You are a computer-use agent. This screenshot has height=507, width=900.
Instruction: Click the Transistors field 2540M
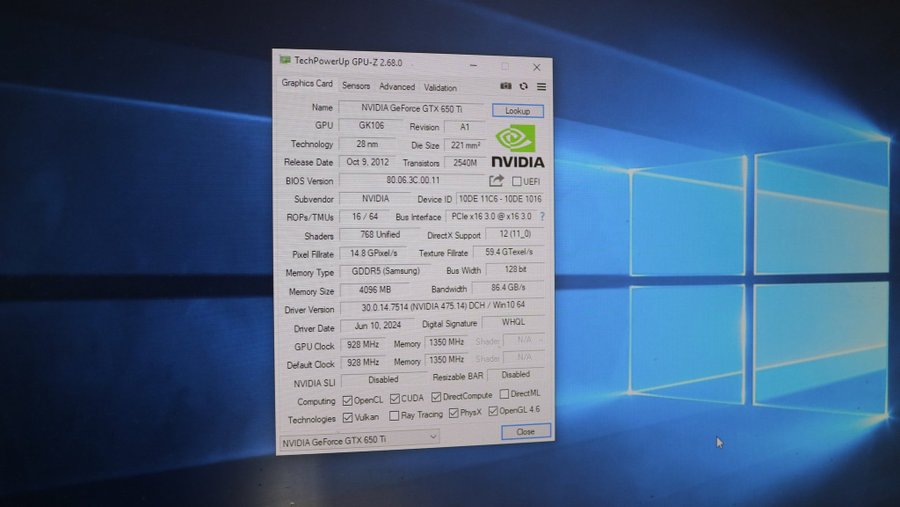[465, 163]
